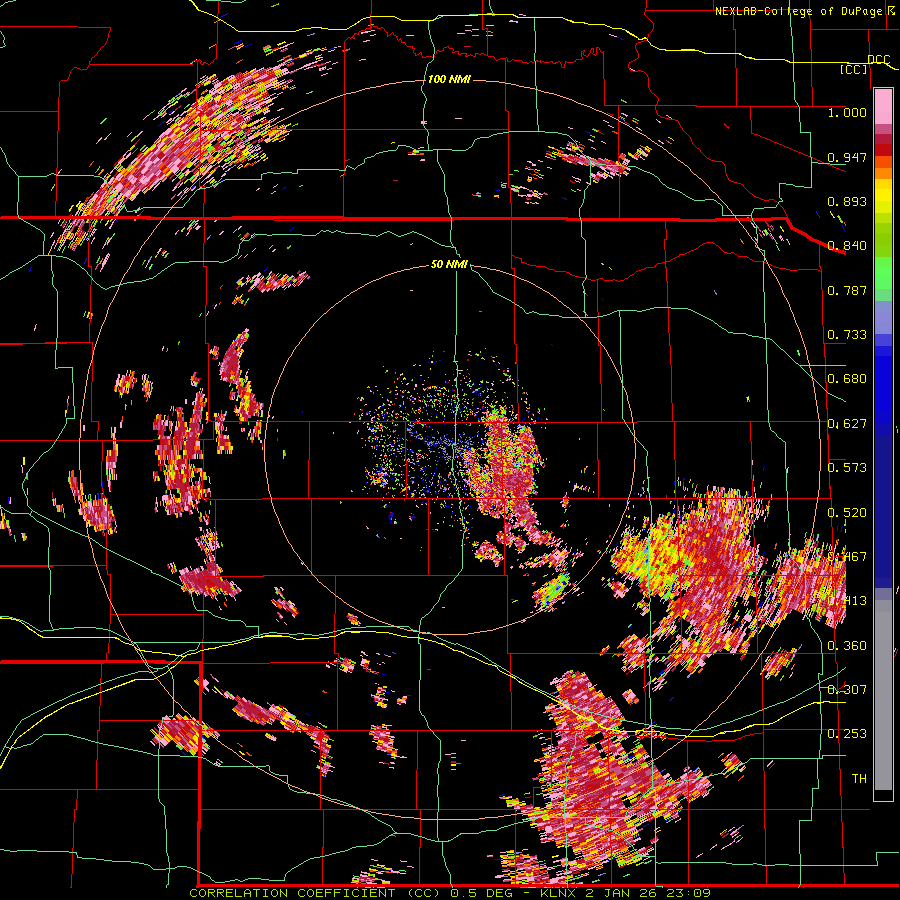Select the 0.520 scale value

pos(847,512)
